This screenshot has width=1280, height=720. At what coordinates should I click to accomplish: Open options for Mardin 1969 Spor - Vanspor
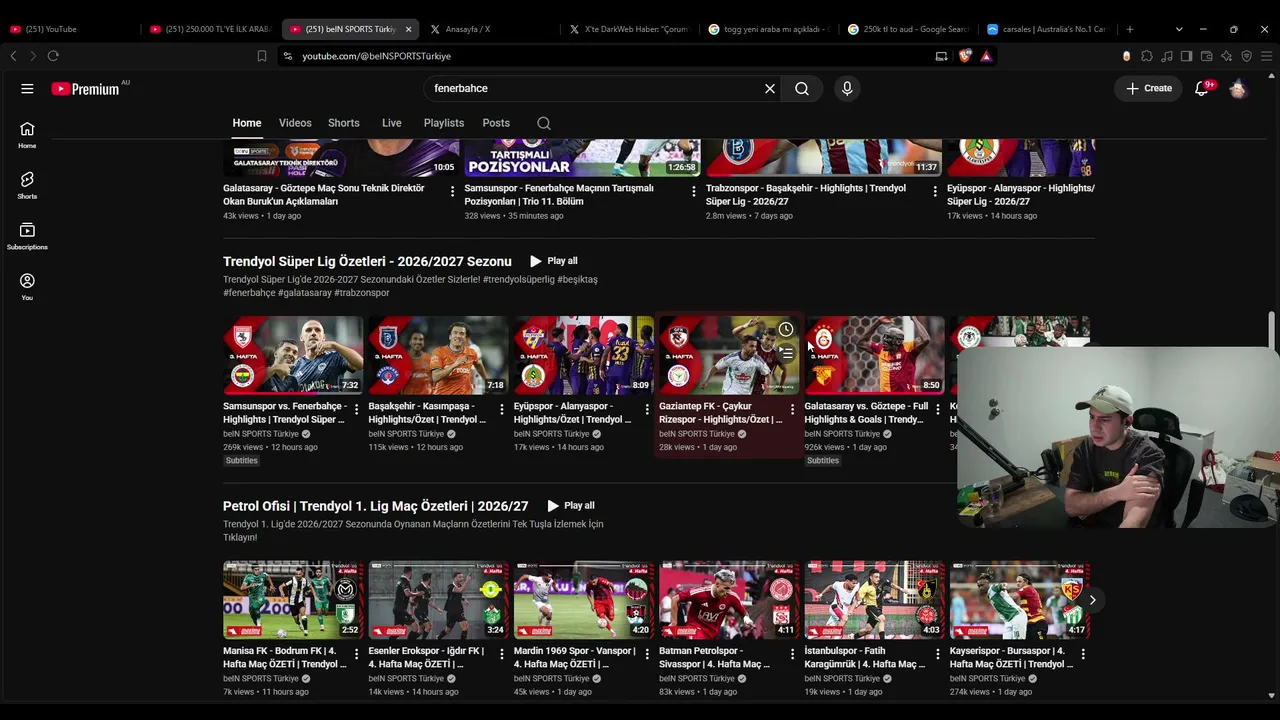point(647,654)
